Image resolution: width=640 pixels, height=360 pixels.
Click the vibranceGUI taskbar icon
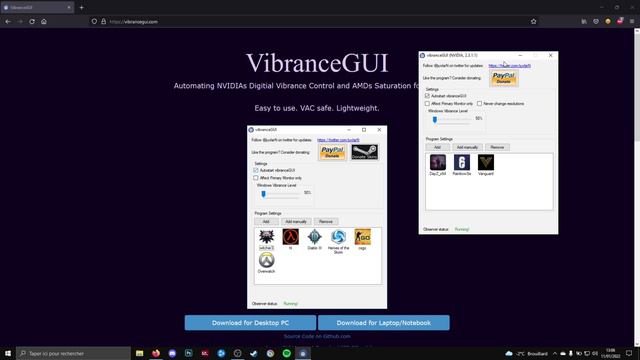[303, 353]
